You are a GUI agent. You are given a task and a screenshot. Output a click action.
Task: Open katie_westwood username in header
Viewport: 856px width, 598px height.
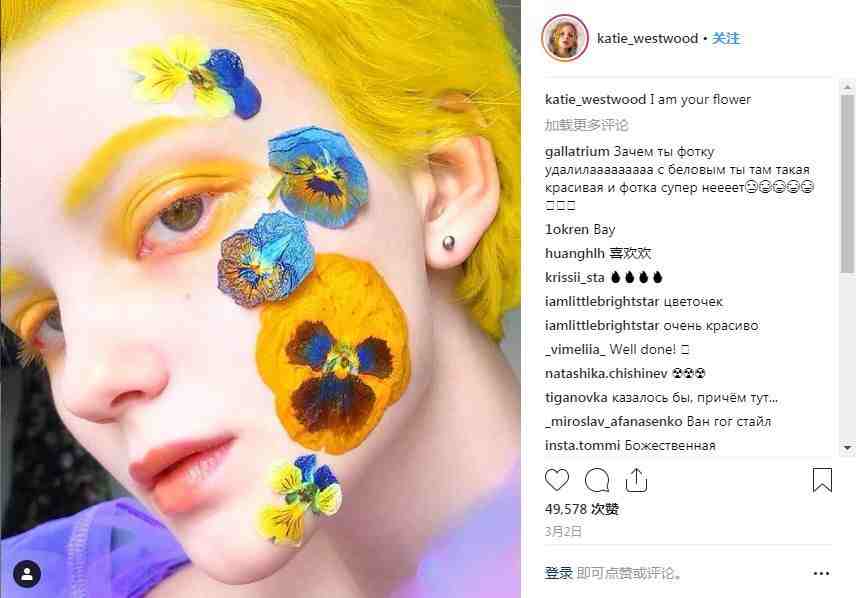tap(647, 39)
